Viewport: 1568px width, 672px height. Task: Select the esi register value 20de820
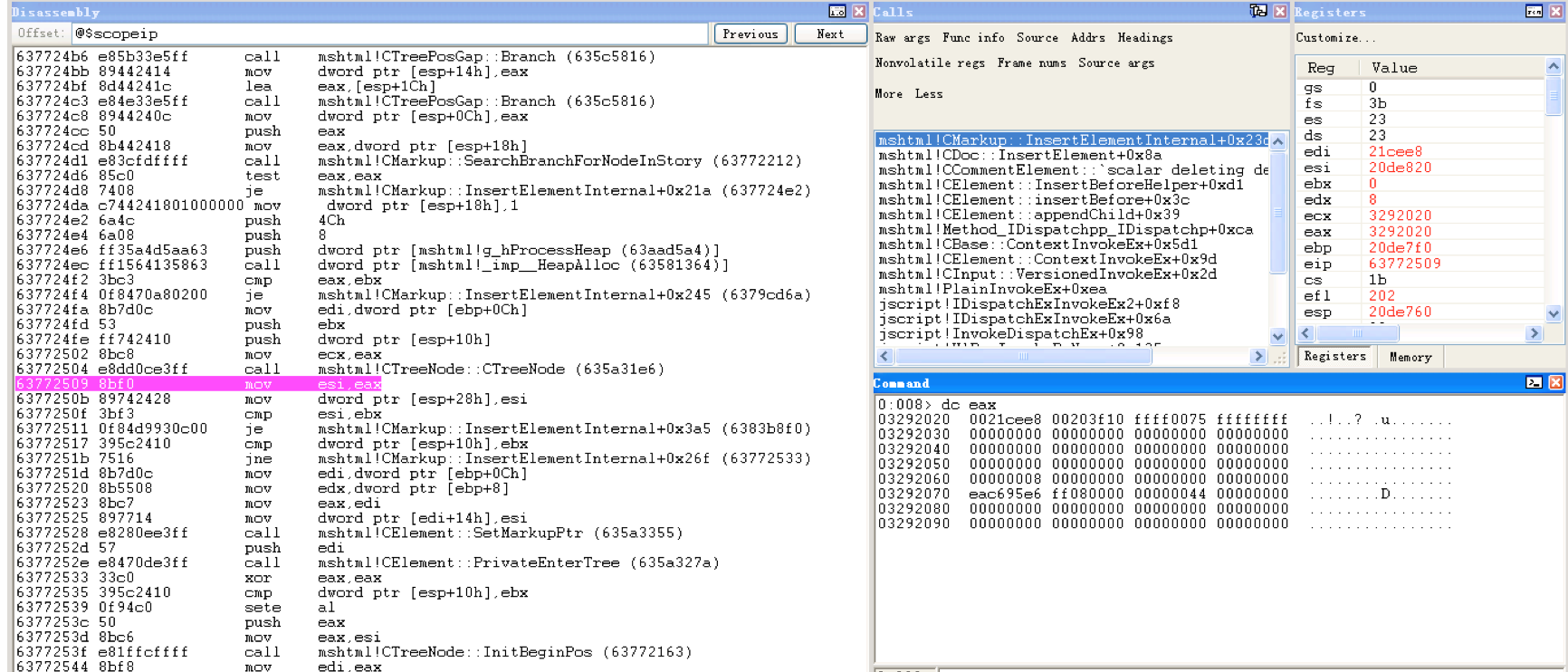click(1401, 168)
